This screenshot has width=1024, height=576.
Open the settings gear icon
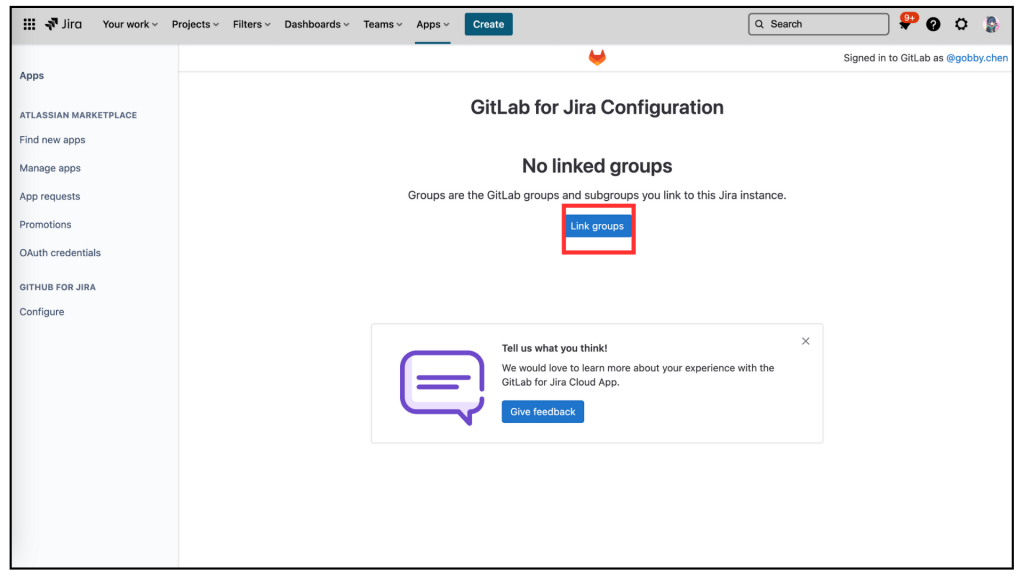click(961, 24)
